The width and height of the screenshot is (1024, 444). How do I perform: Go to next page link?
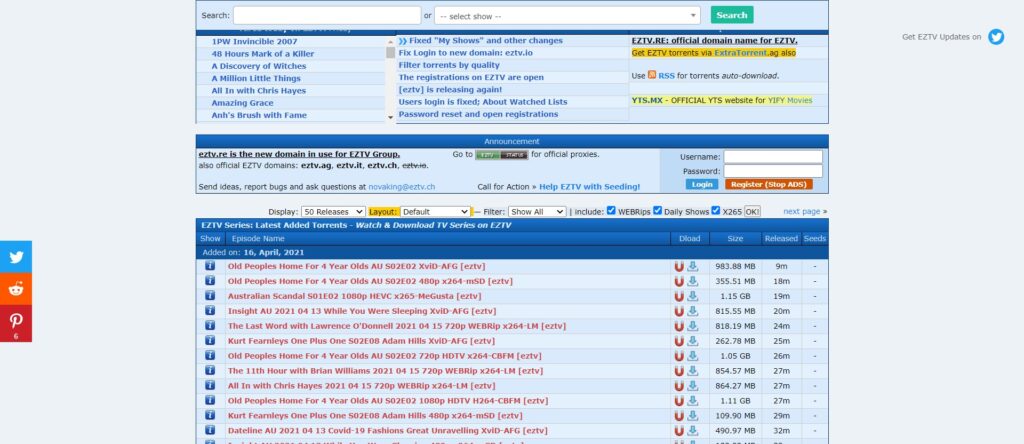pyautogui.click(x=801, y=212)
